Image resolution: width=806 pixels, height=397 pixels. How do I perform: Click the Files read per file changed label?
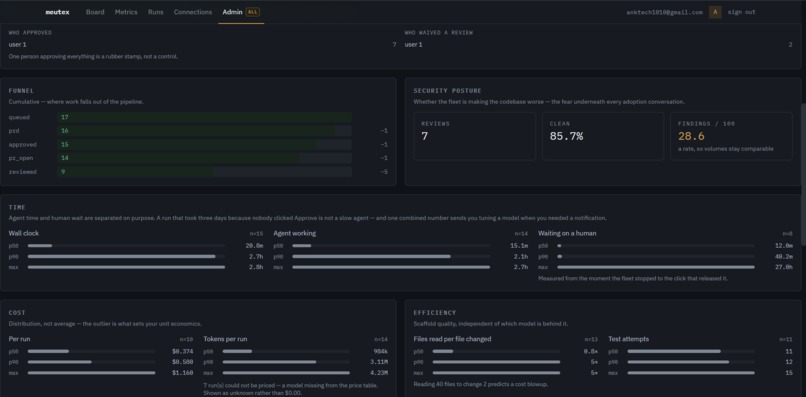452,339
